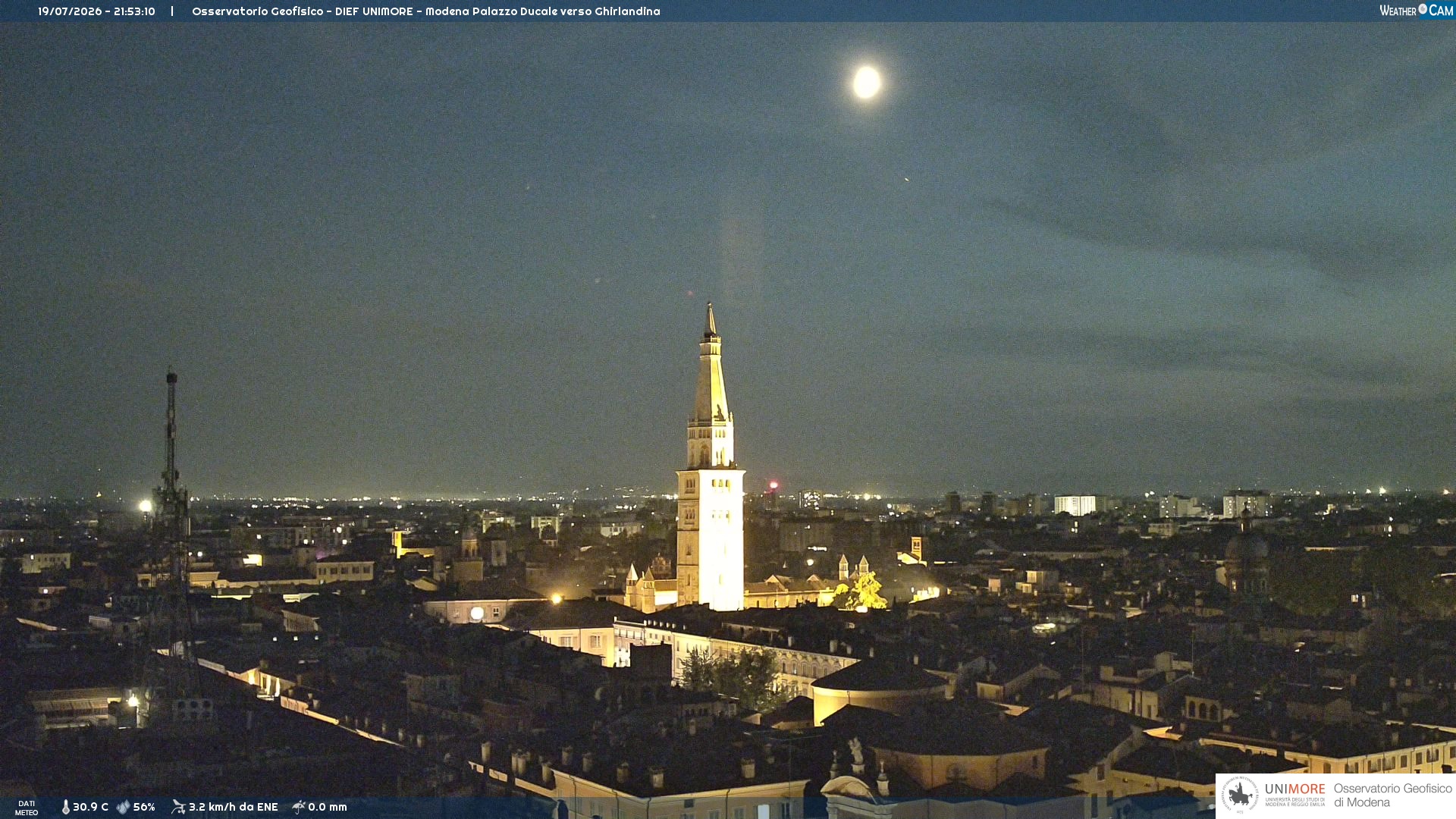Click the UNIMORE university seal logo

1240,795
